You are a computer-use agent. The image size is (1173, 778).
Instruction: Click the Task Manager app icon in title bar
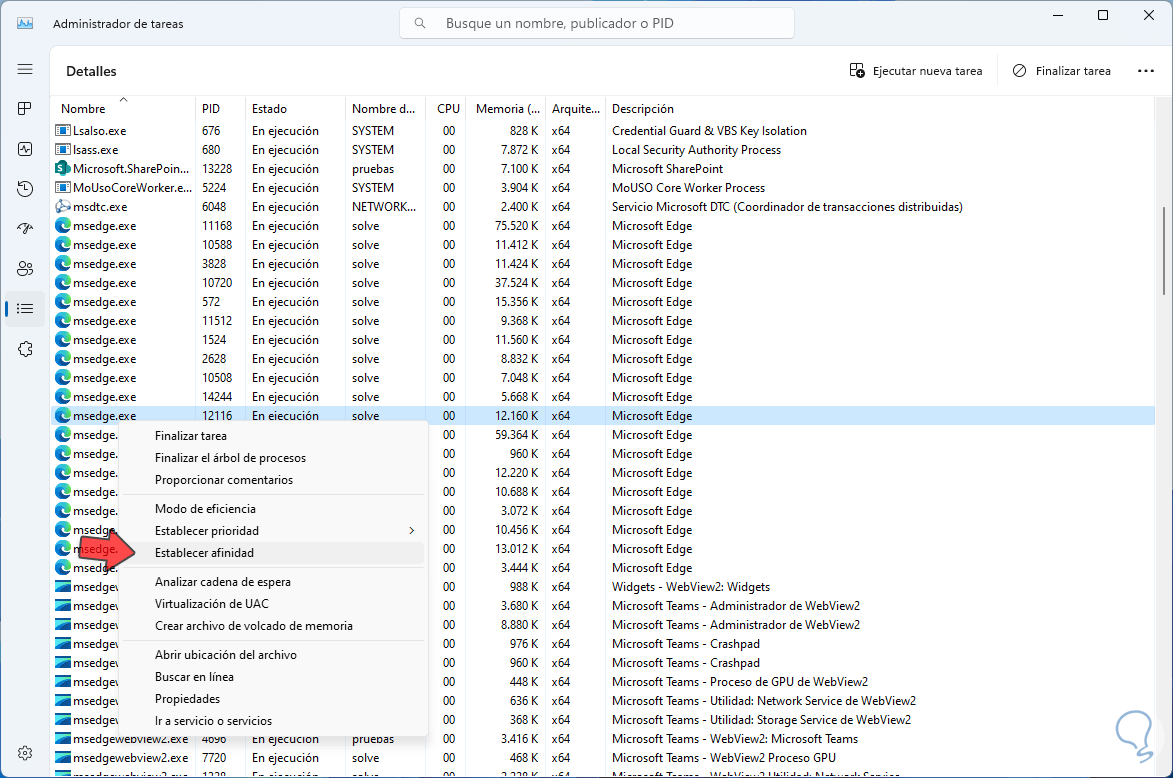25,23
